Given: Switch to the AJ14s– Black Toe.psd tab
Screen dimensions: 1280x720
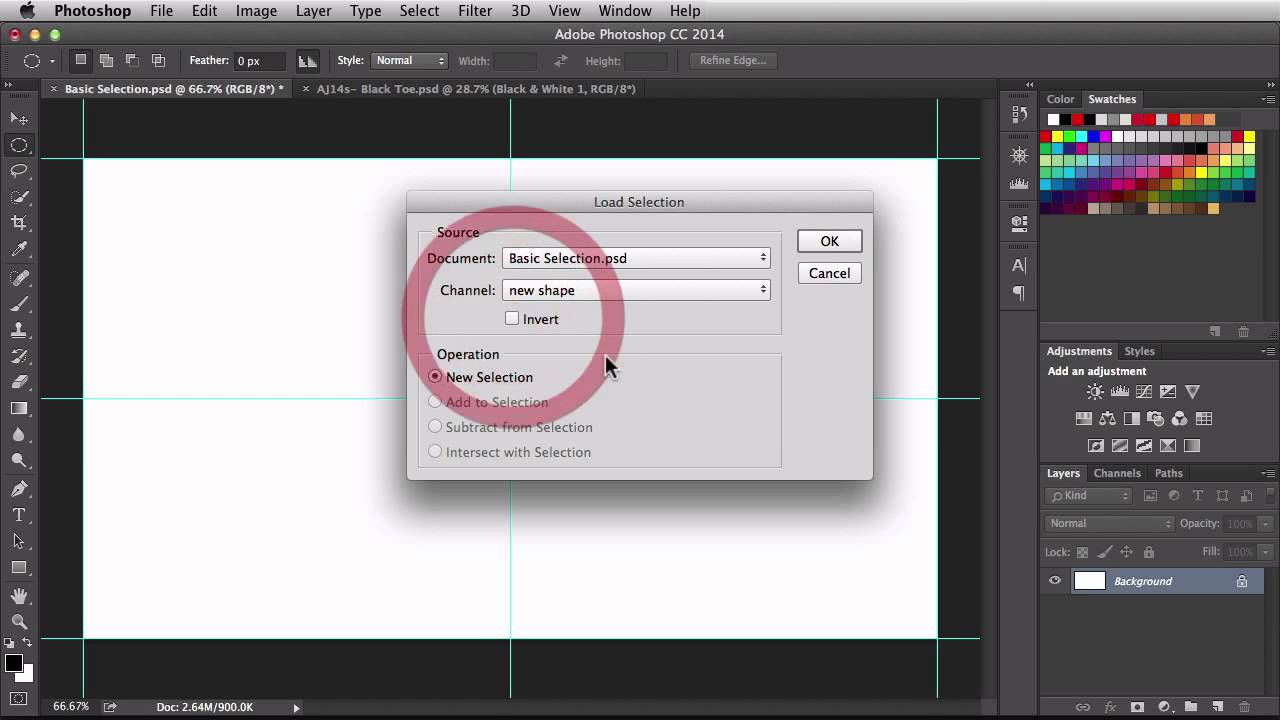Looking at the screenshot, I should [x=475, y=89].
